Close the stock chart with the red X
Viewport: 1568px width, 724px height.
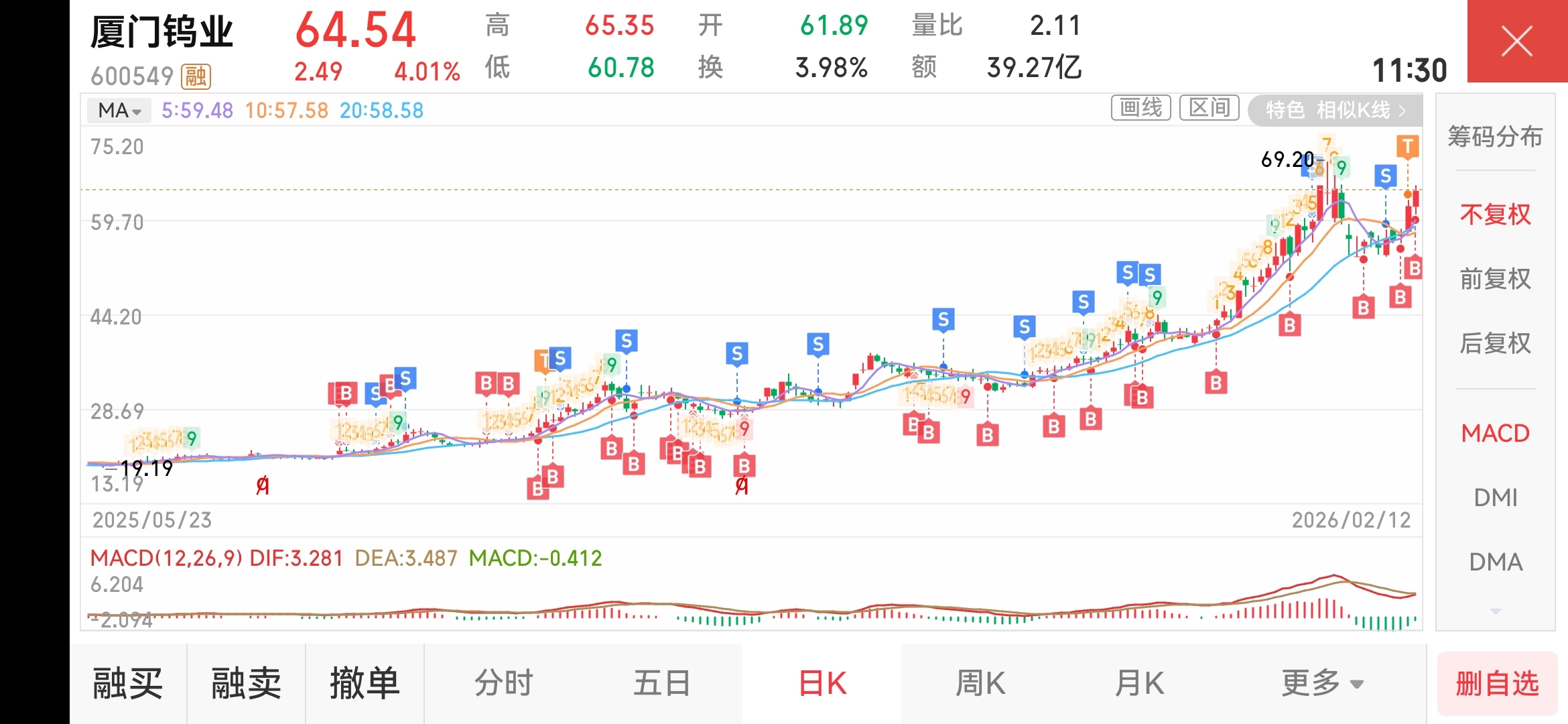[1517, 42]
